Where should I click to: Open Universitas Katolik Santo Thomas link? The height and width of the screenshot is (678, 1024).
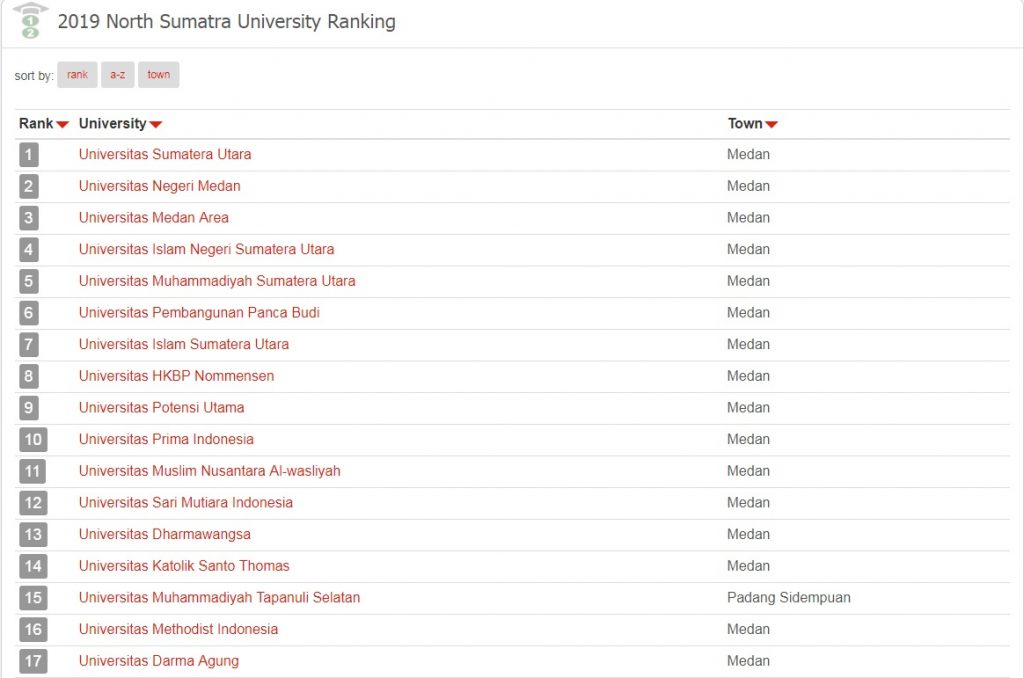pos(184,566)
